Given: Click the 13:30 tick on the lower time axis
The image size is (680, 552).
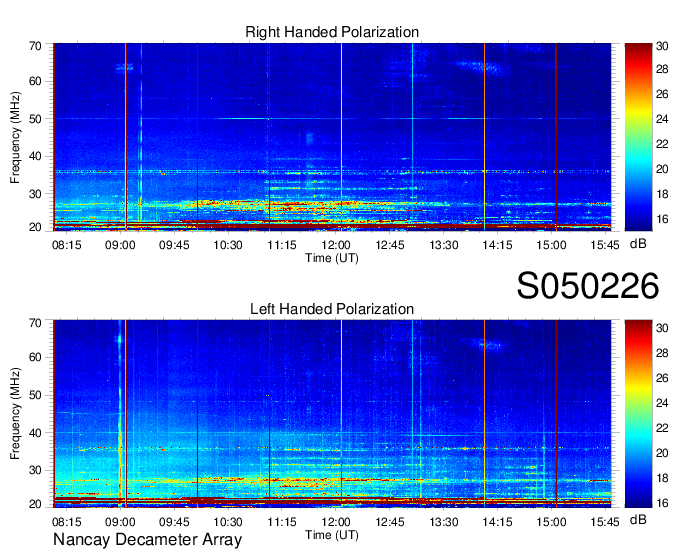Looking at the screenshot, I should point(444,522).
